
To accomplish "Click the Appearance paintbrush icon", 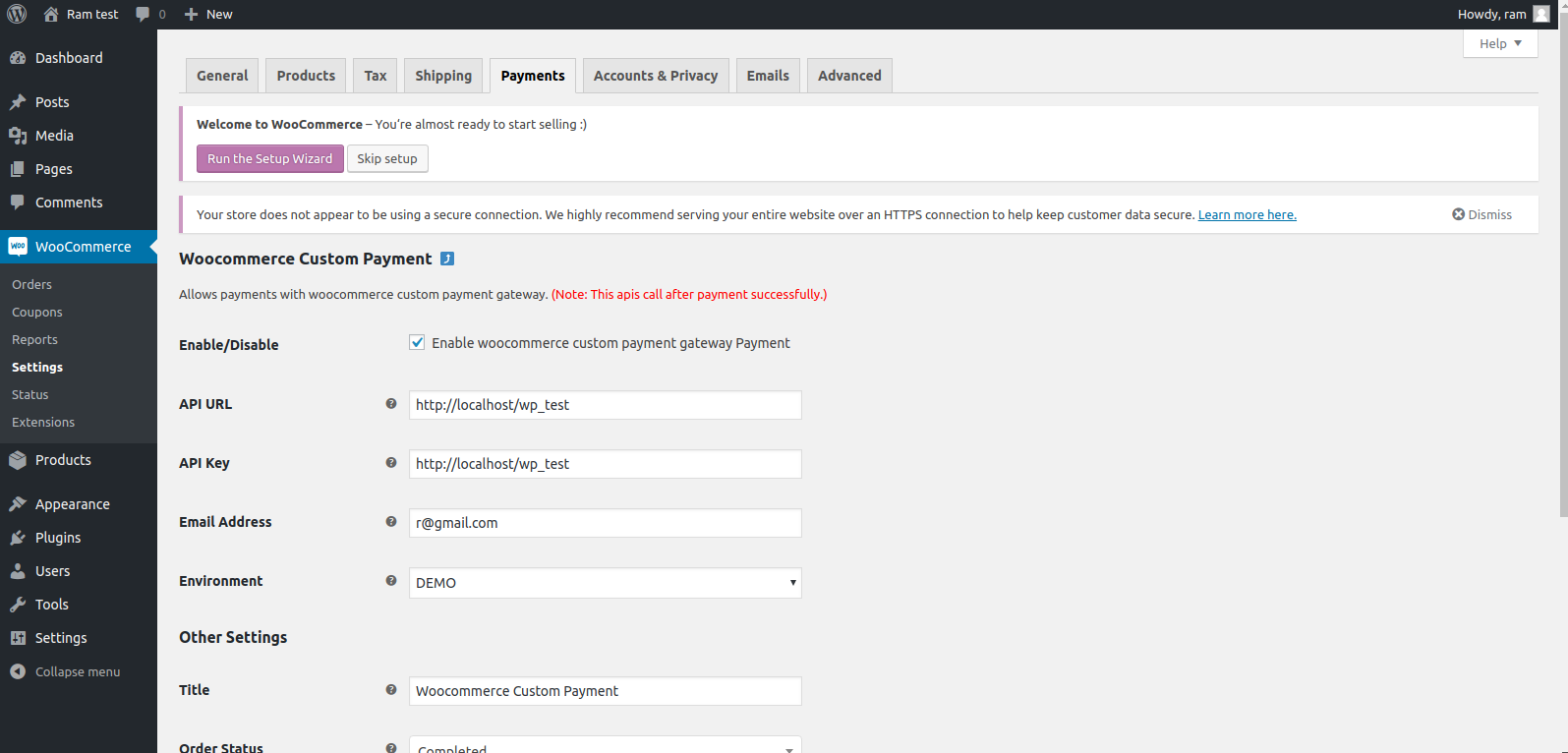I will tap(18, 504).
